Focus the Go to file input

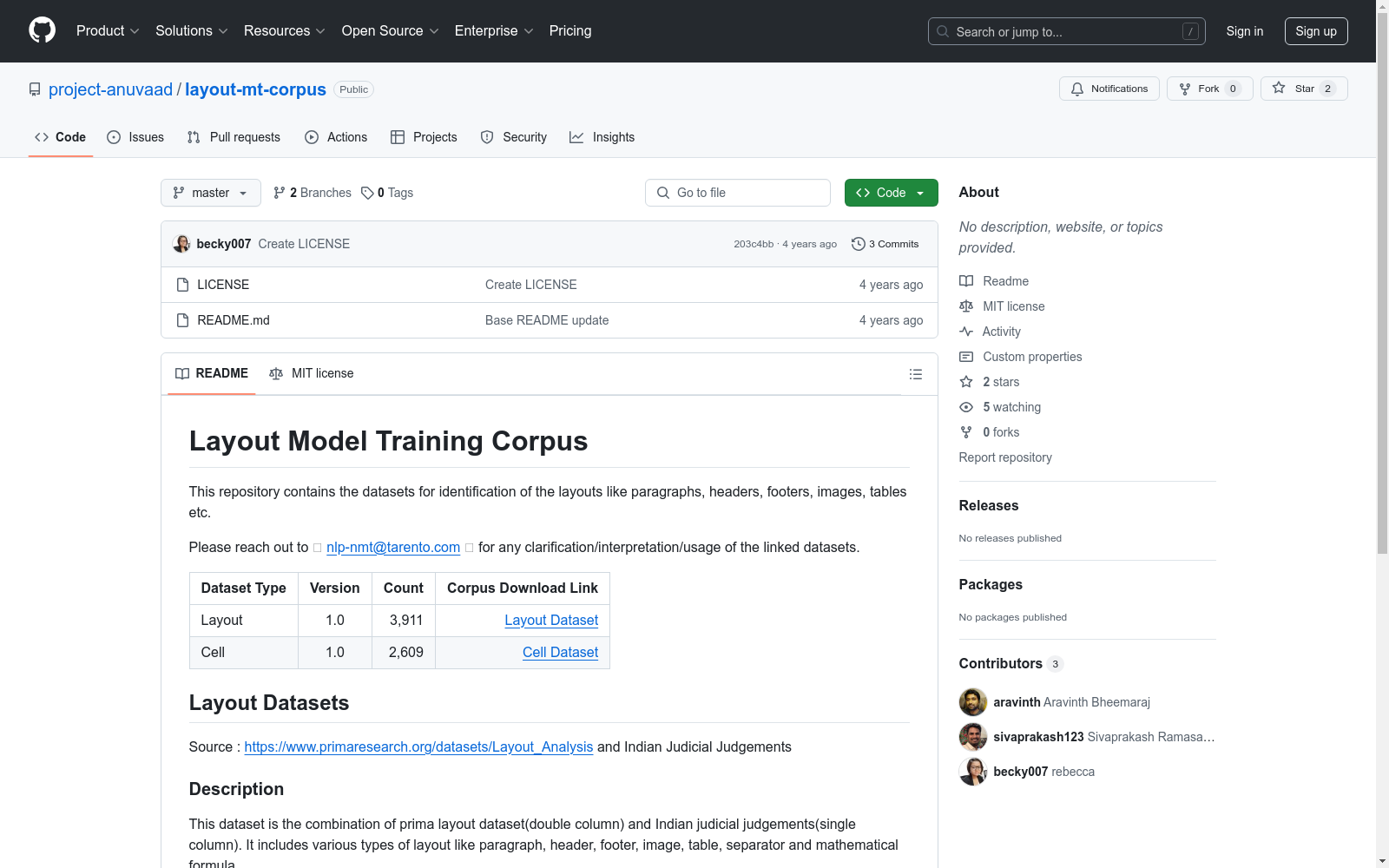738,193
